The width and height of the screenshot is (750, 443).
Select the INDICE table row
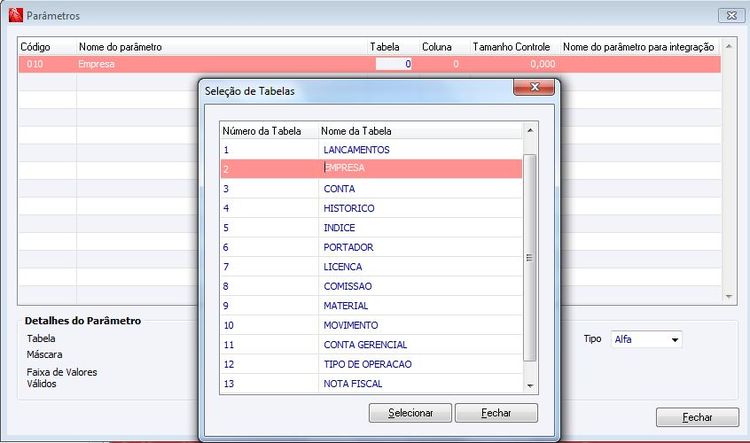(371, 228)
